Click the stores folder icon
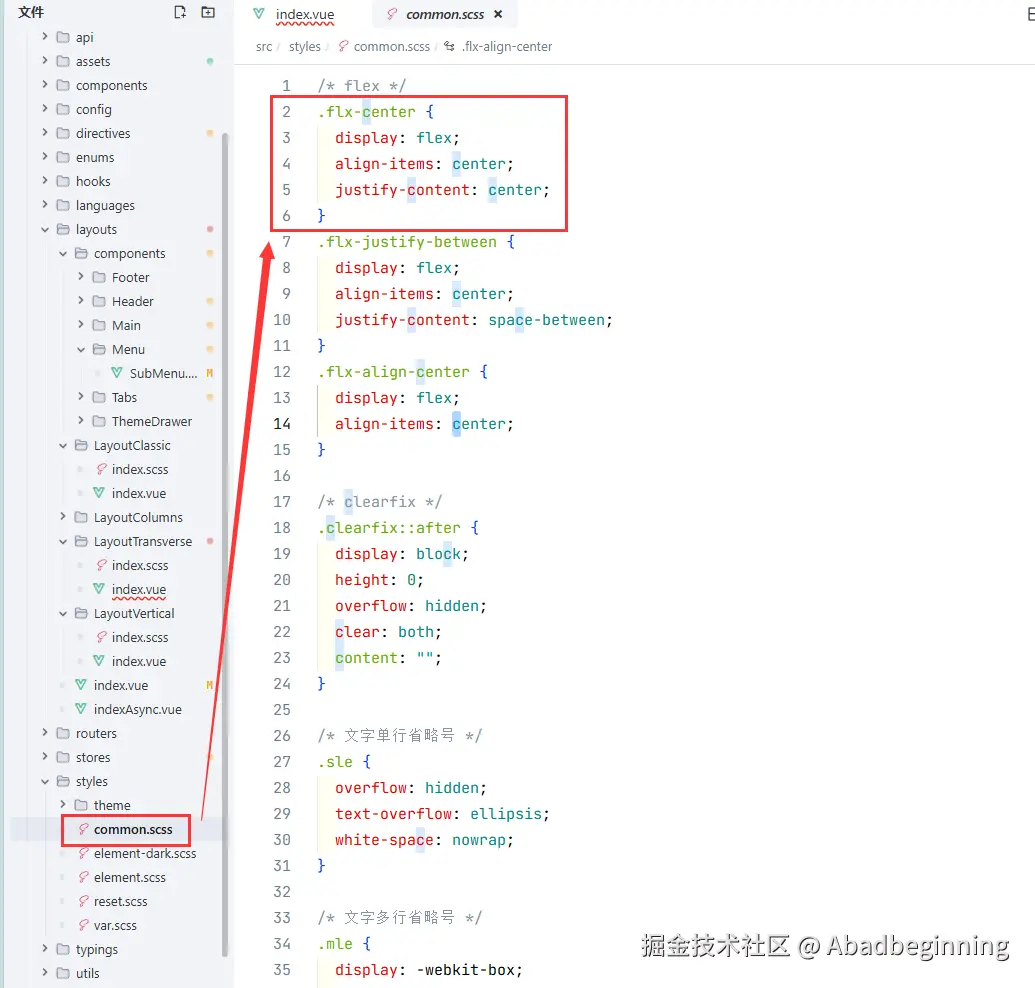The width and height of the screenshot is (1035, 988). [x=63, y=757]
